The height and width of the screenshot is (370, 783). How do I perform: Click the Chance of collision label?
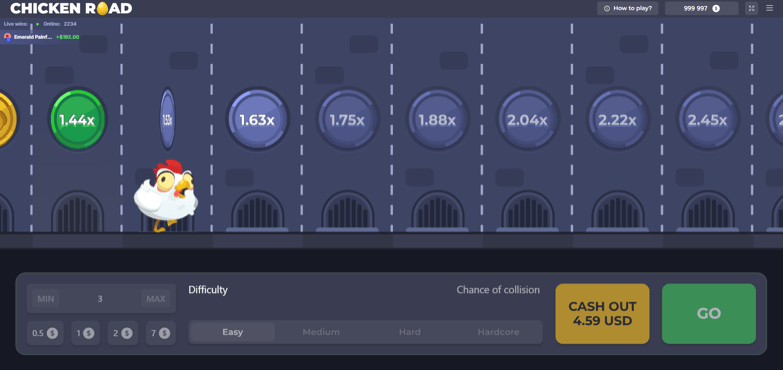coord(498,290)
